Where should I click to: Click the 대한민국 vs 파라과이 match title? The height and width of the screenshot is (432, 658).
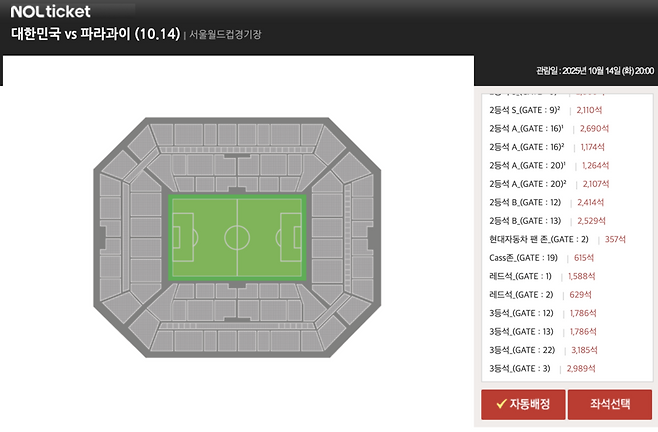[95, 34]
